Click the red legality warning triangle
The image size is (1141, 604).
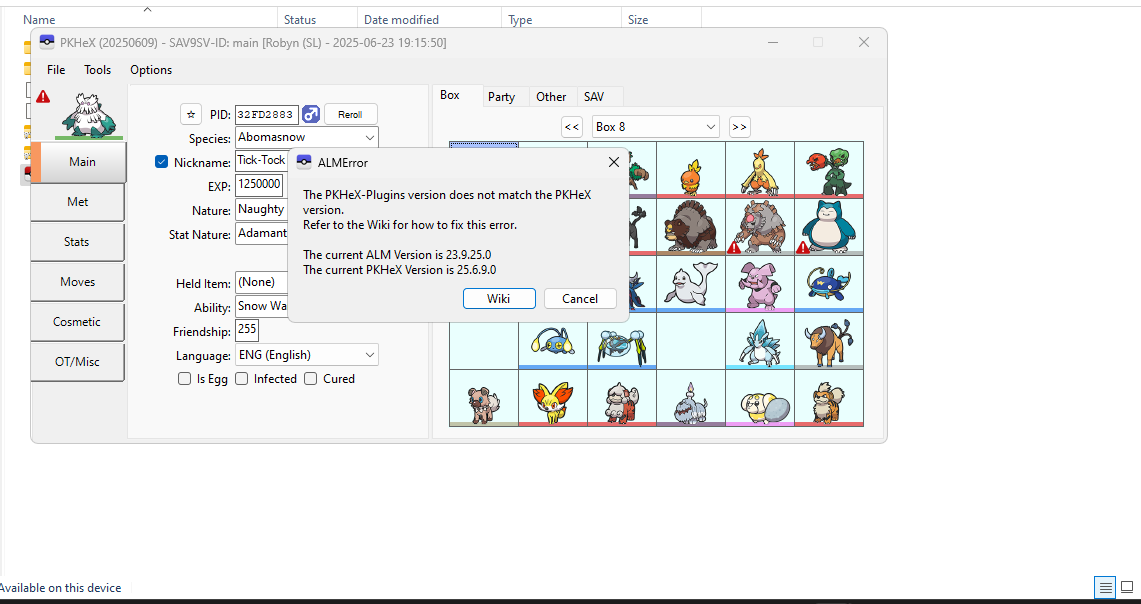(43, 97)
